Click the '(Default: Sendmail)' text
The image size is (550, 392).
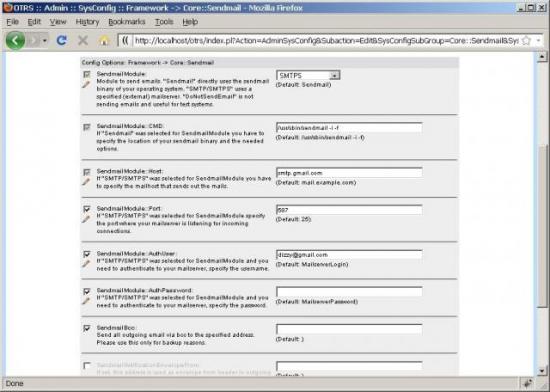point(303,85)
